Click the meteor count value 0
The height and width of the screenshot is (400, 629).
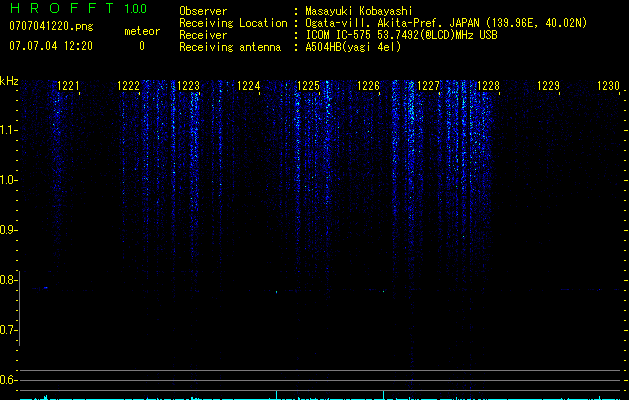142,46
